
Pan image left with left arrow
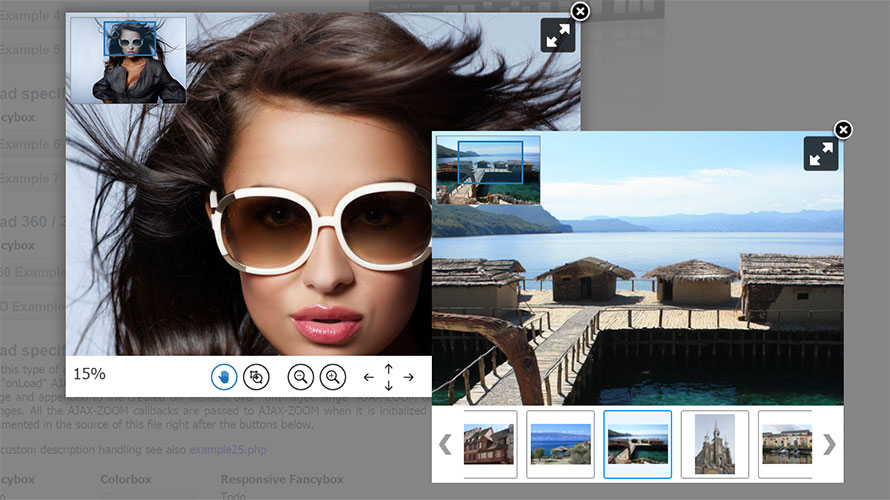pyautogui.click(x=368, y=377)
